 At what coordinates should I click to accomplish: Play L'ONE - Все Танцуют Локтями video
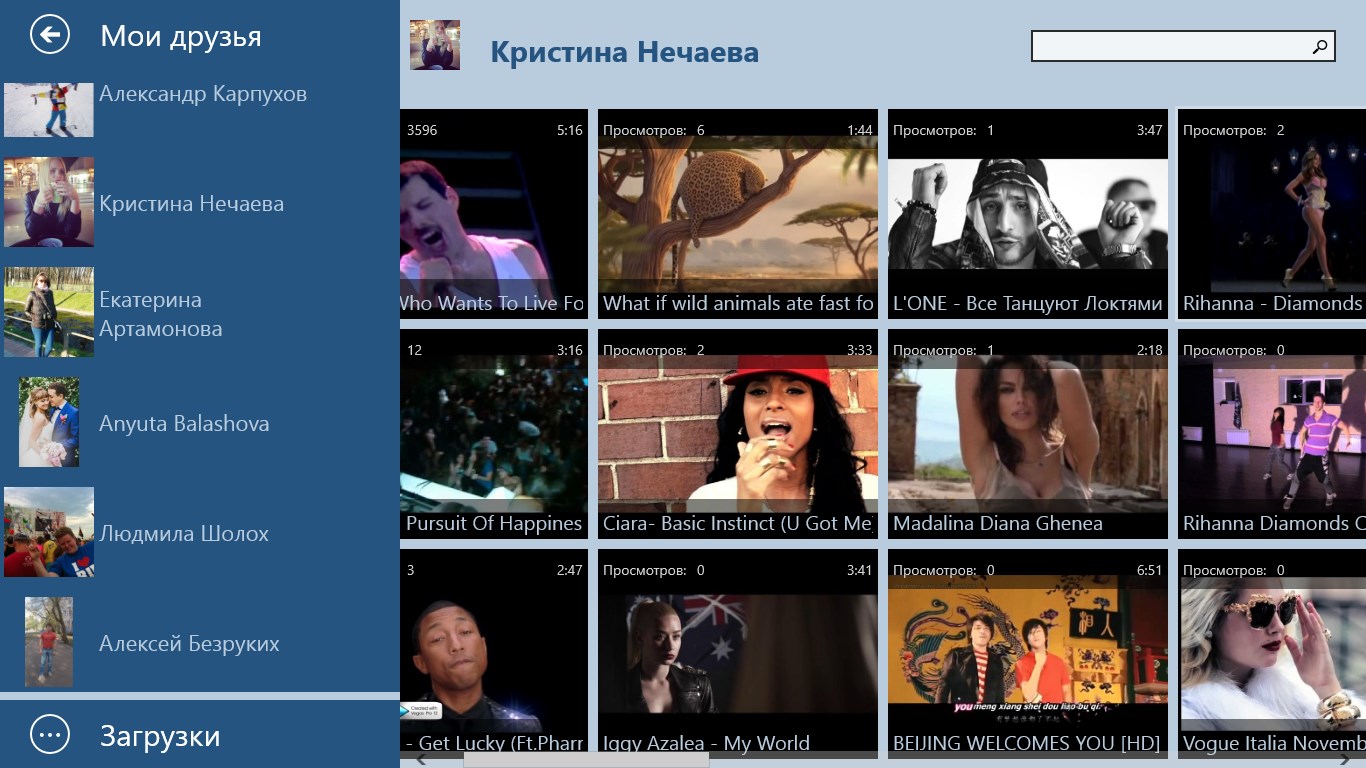[1028, 214]
